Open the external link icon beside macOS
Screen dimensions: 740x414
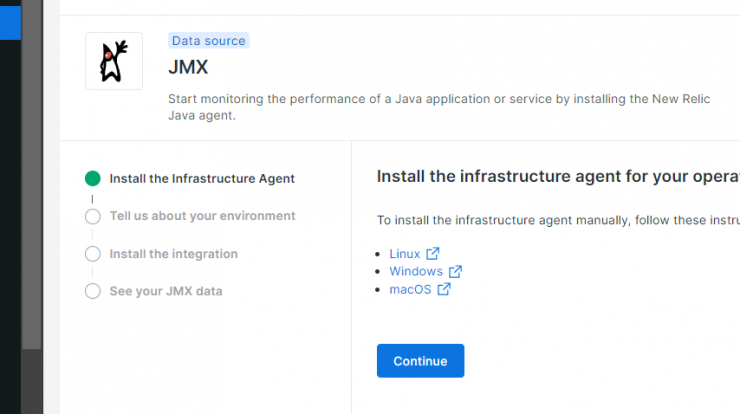coord(444,289)
